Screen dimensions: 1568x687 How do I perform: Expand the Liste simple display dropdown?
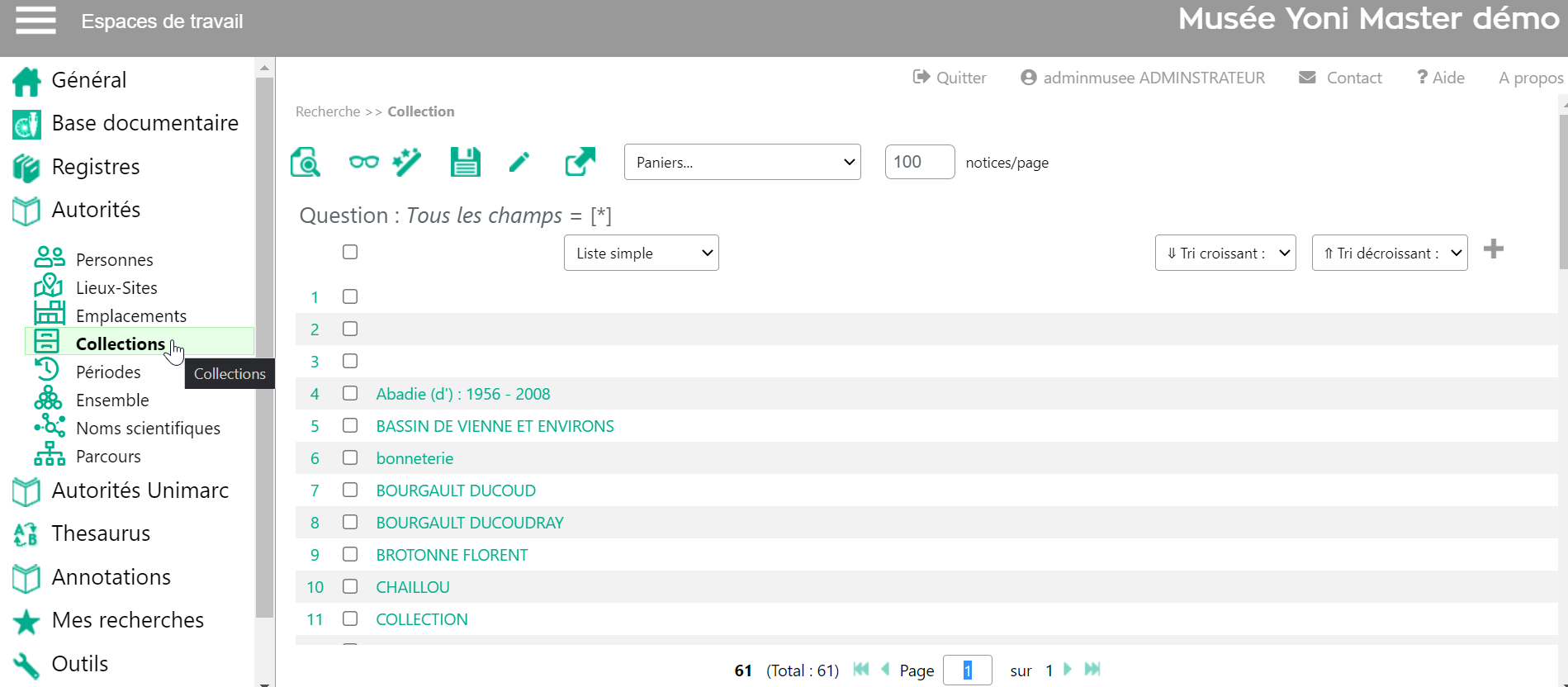(641, 253)
